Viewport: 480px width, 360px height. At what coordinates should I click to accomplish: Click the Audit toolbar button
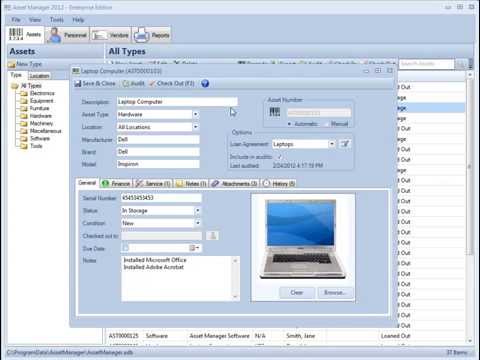click(133, 83)
